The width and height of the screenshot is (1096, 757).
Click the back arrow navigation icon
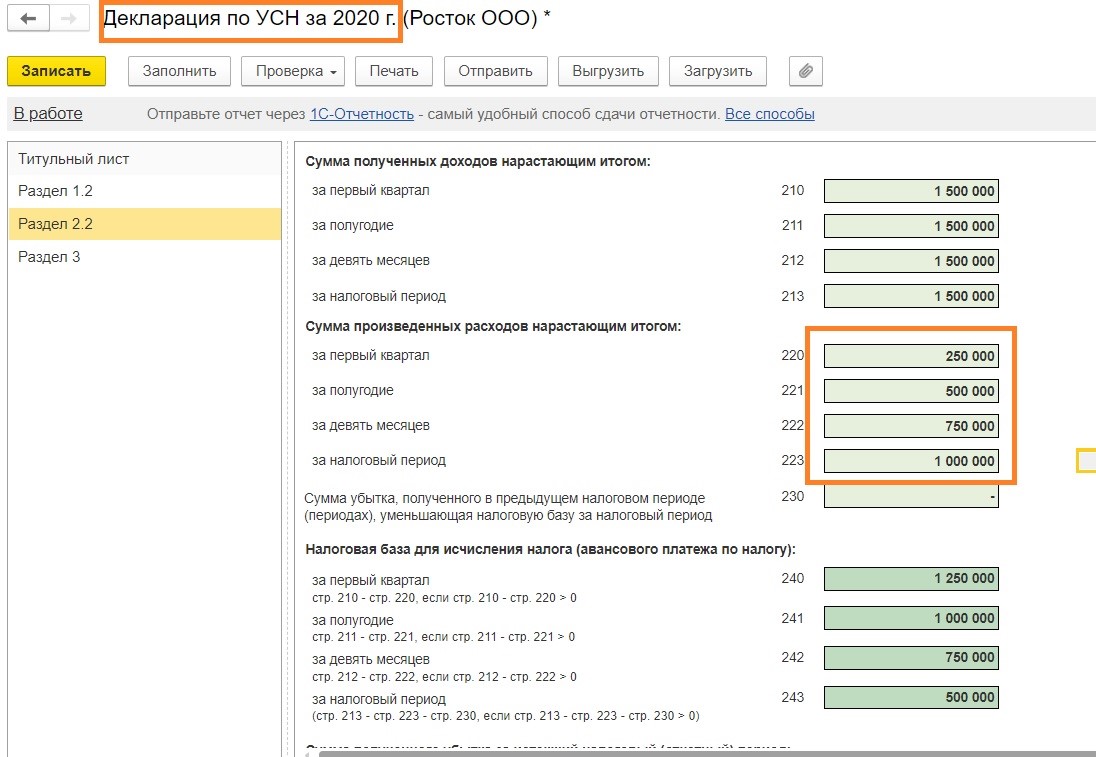point(29,19)
